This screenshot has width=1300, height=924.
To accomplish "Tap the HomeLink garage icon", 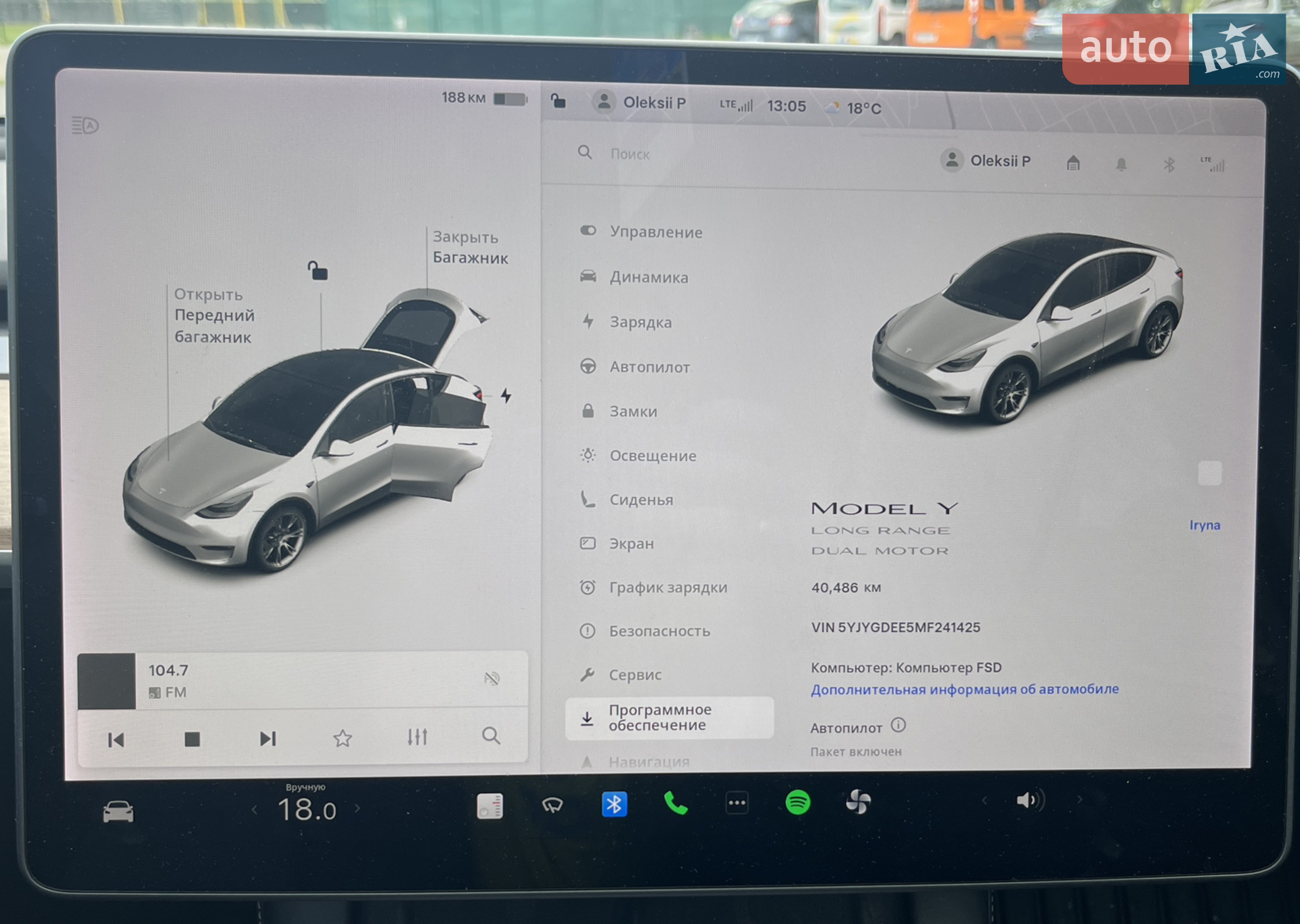I will 1073,163.
